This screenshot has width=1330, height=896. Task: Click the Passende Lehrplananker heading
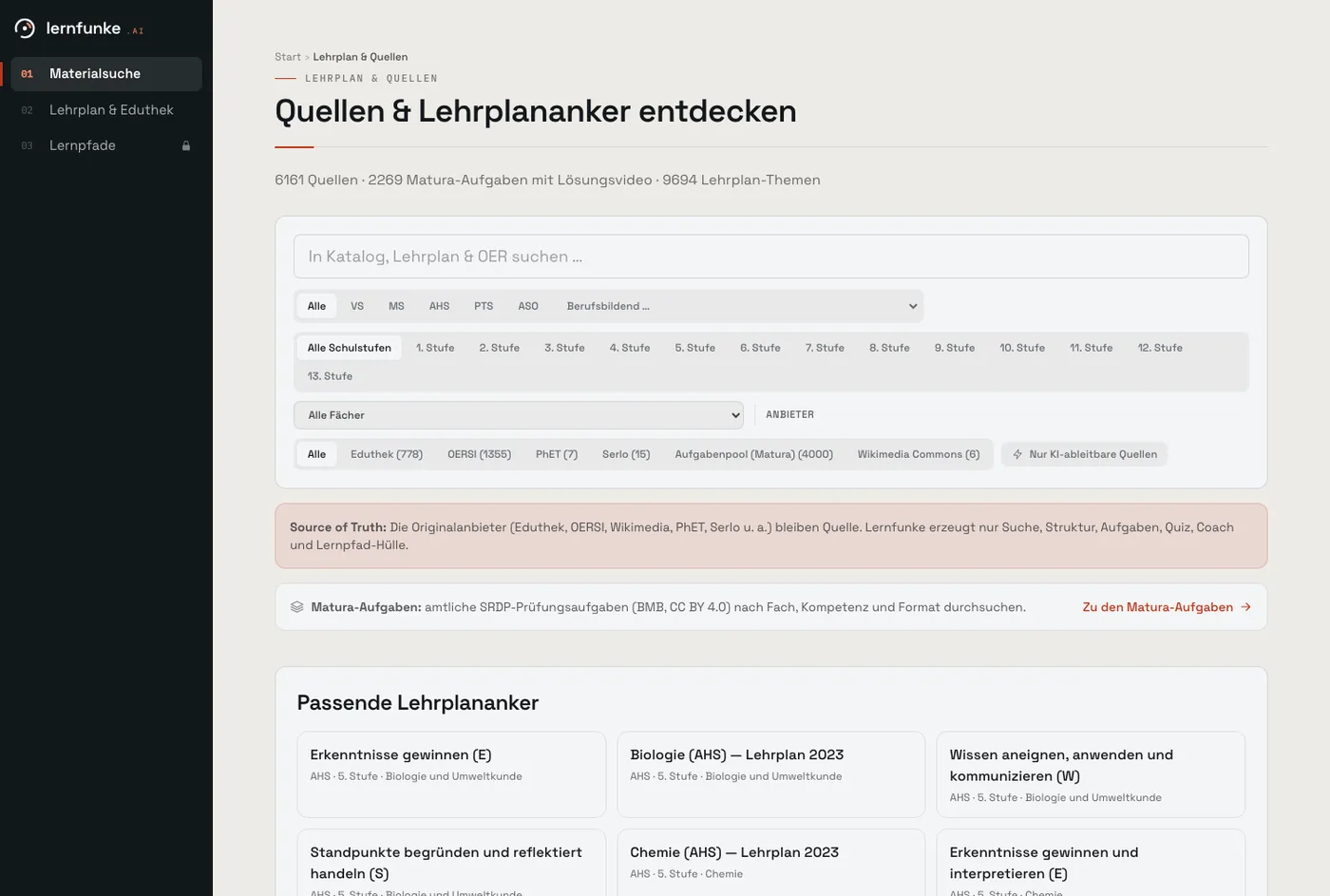[x=418, y=703]
